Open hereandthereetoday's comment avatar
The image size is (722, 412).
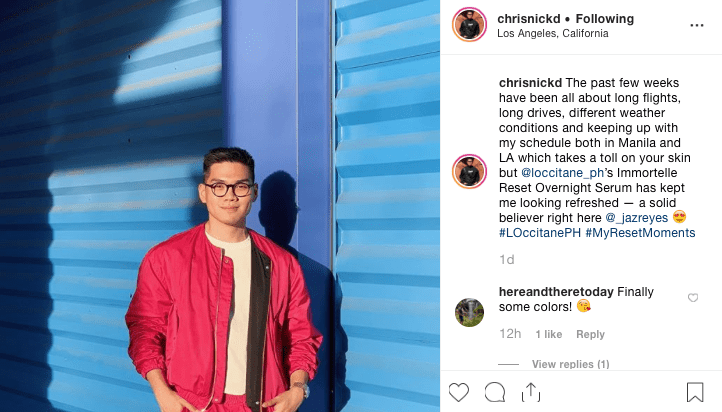(469, 312)
